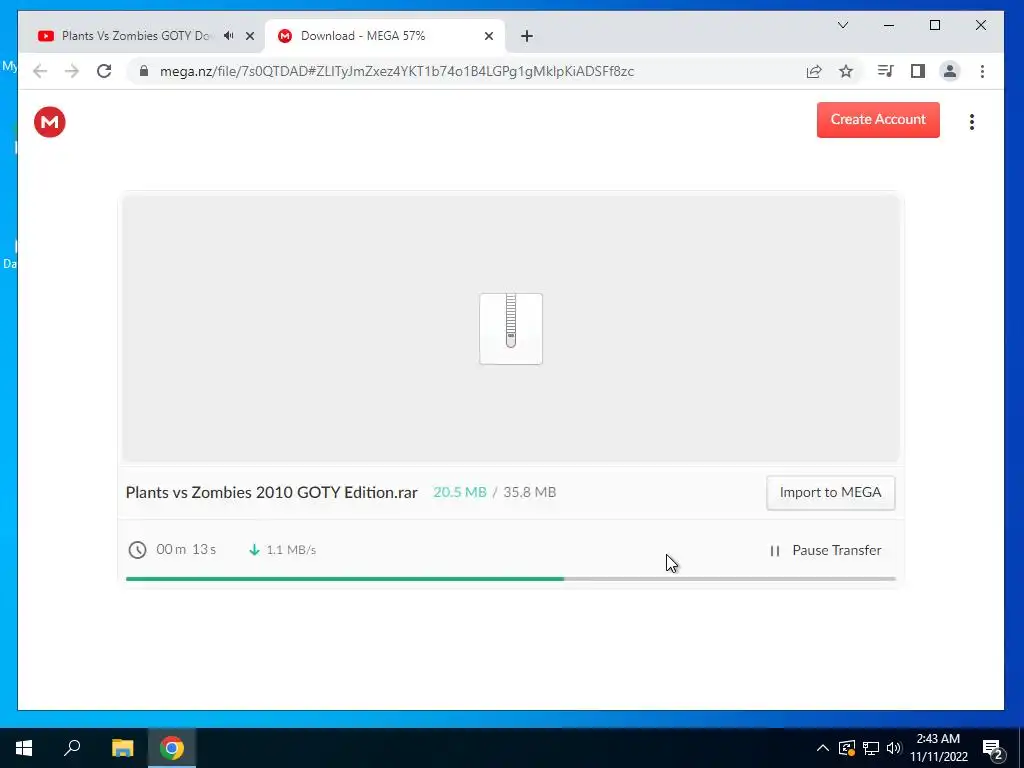
Task: Click the remaining time clock icon
Action: [x=137, y=550]
